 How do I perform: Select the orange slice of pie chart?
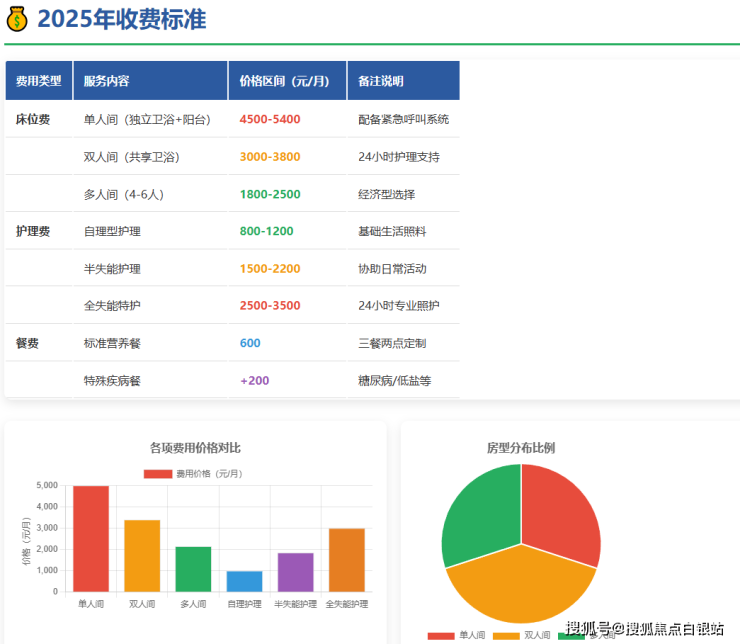(x=520, y=588)
